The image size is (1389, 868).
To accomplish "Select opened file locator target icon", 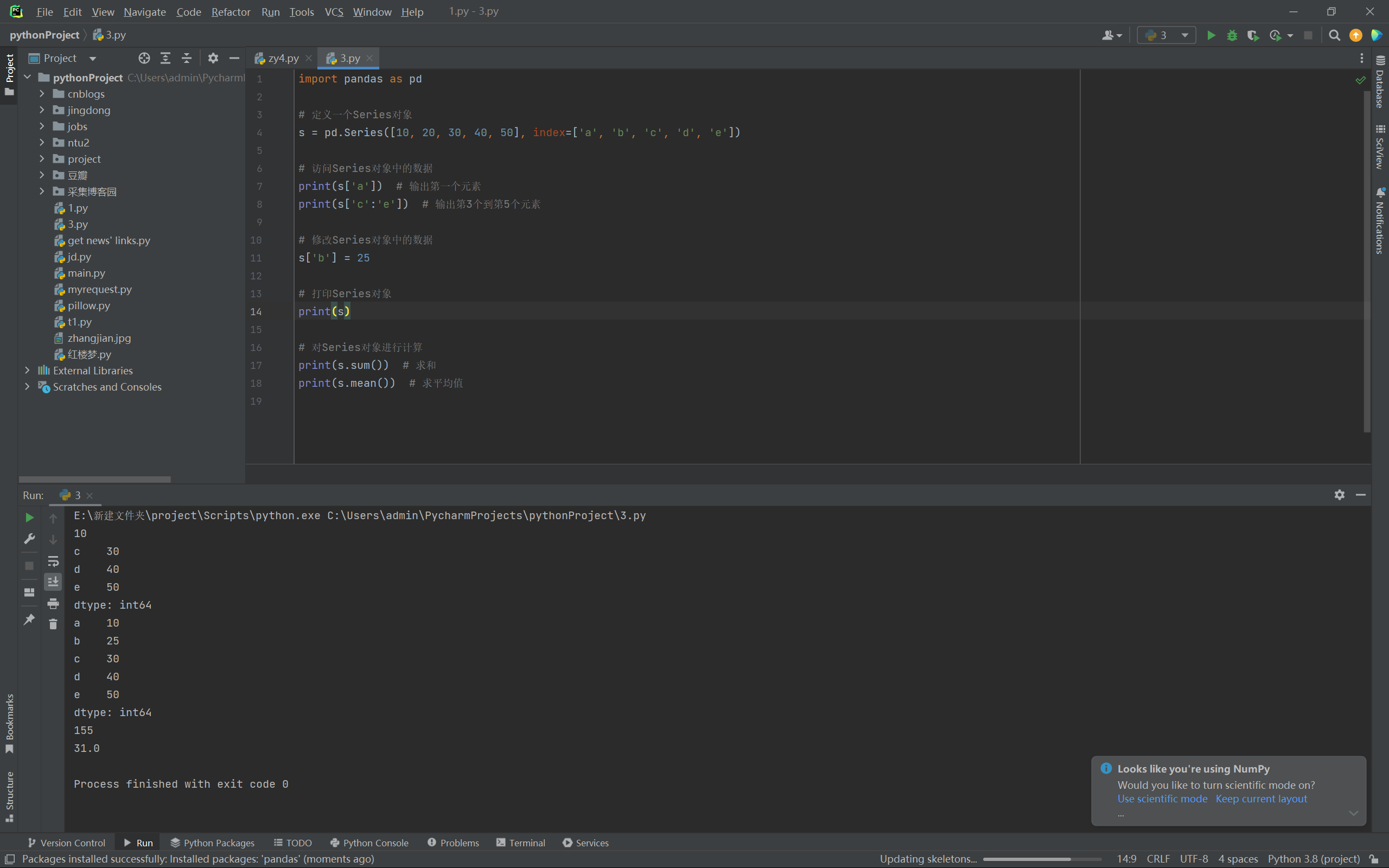I will (x=144, y=58).
